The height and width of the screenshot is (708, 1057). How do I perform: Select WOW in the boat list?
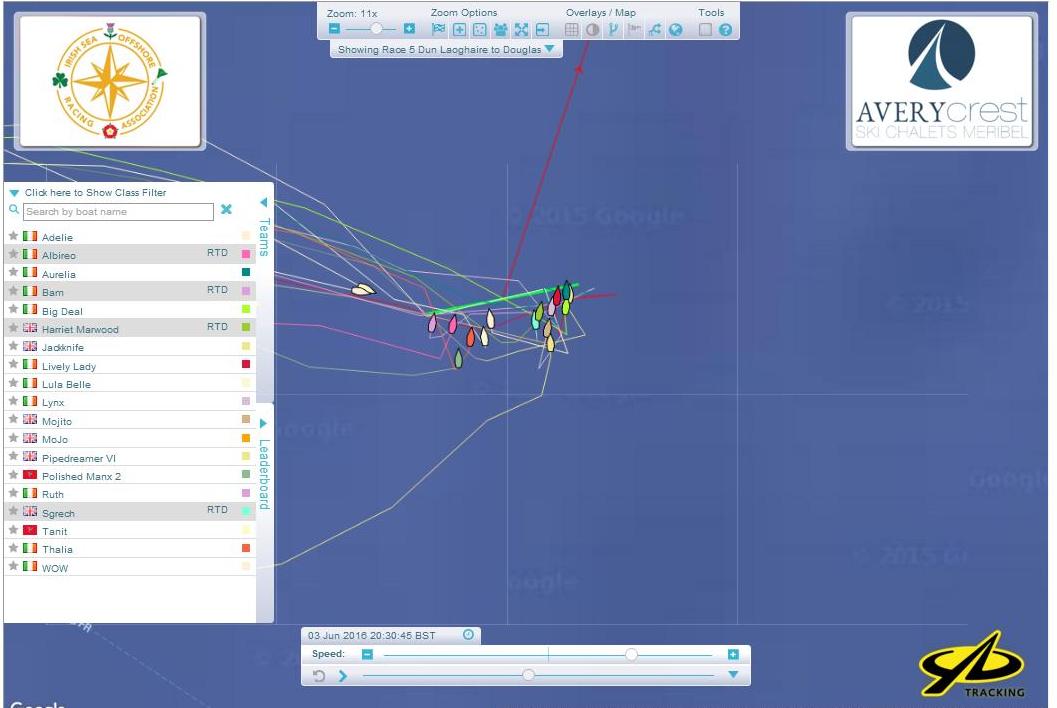(130, 567)
